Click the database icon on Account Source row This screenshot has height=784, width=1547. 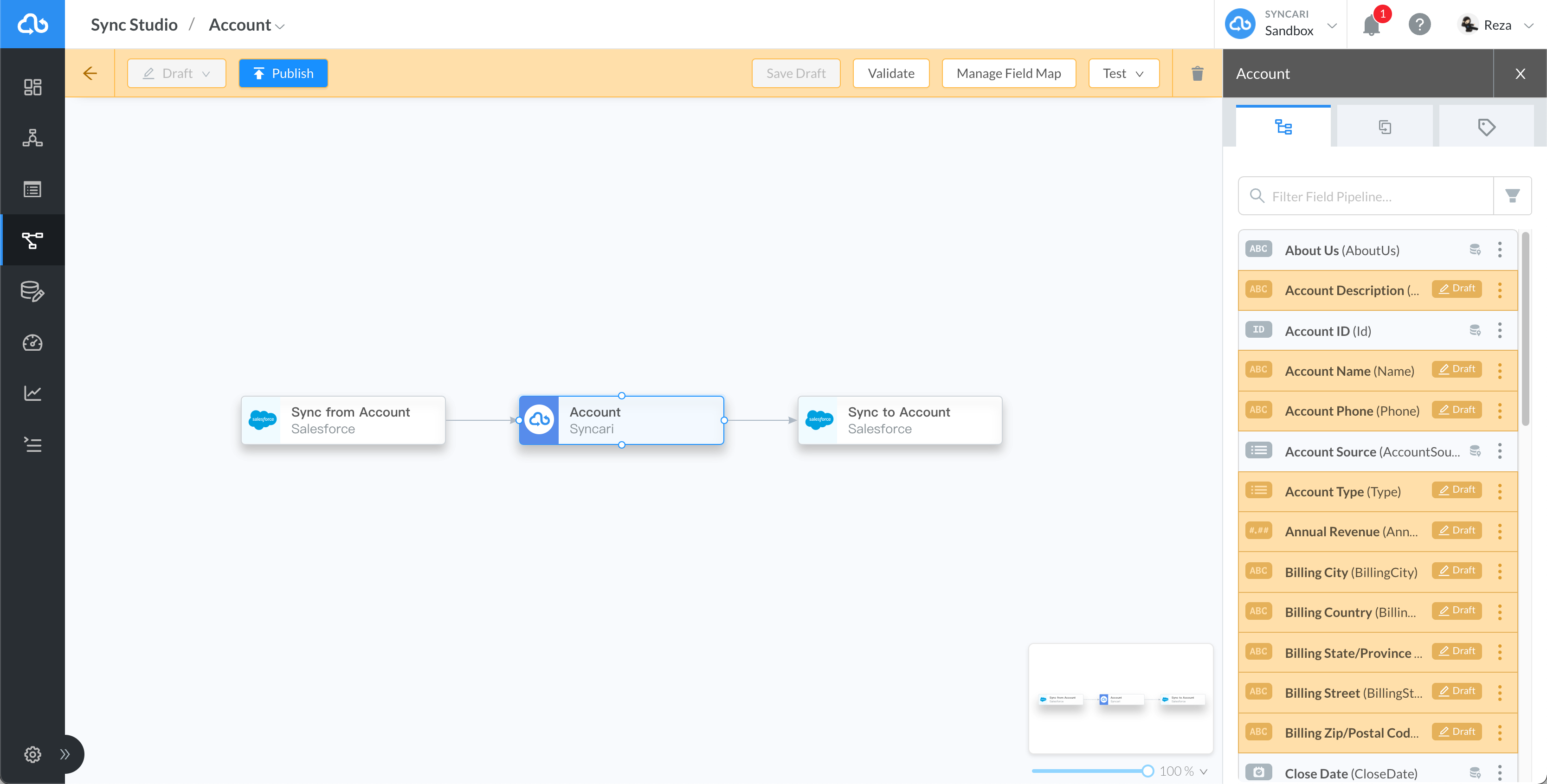click(x=1475, y=451)
